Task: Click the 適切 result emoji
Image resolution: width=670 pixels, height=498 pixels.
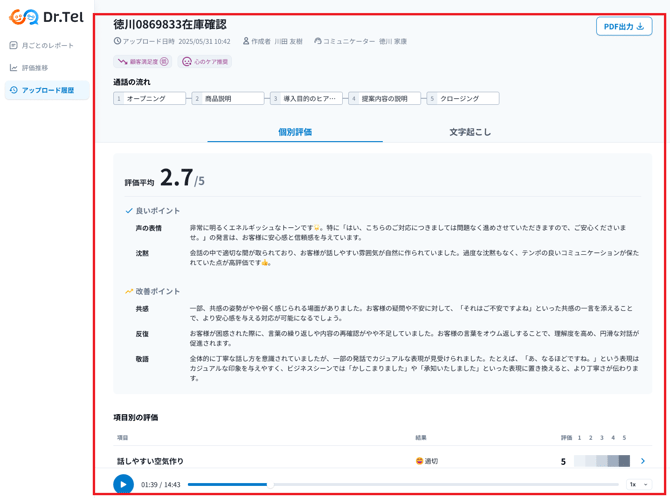Action: pyautogui.click(x=419, y=461)
